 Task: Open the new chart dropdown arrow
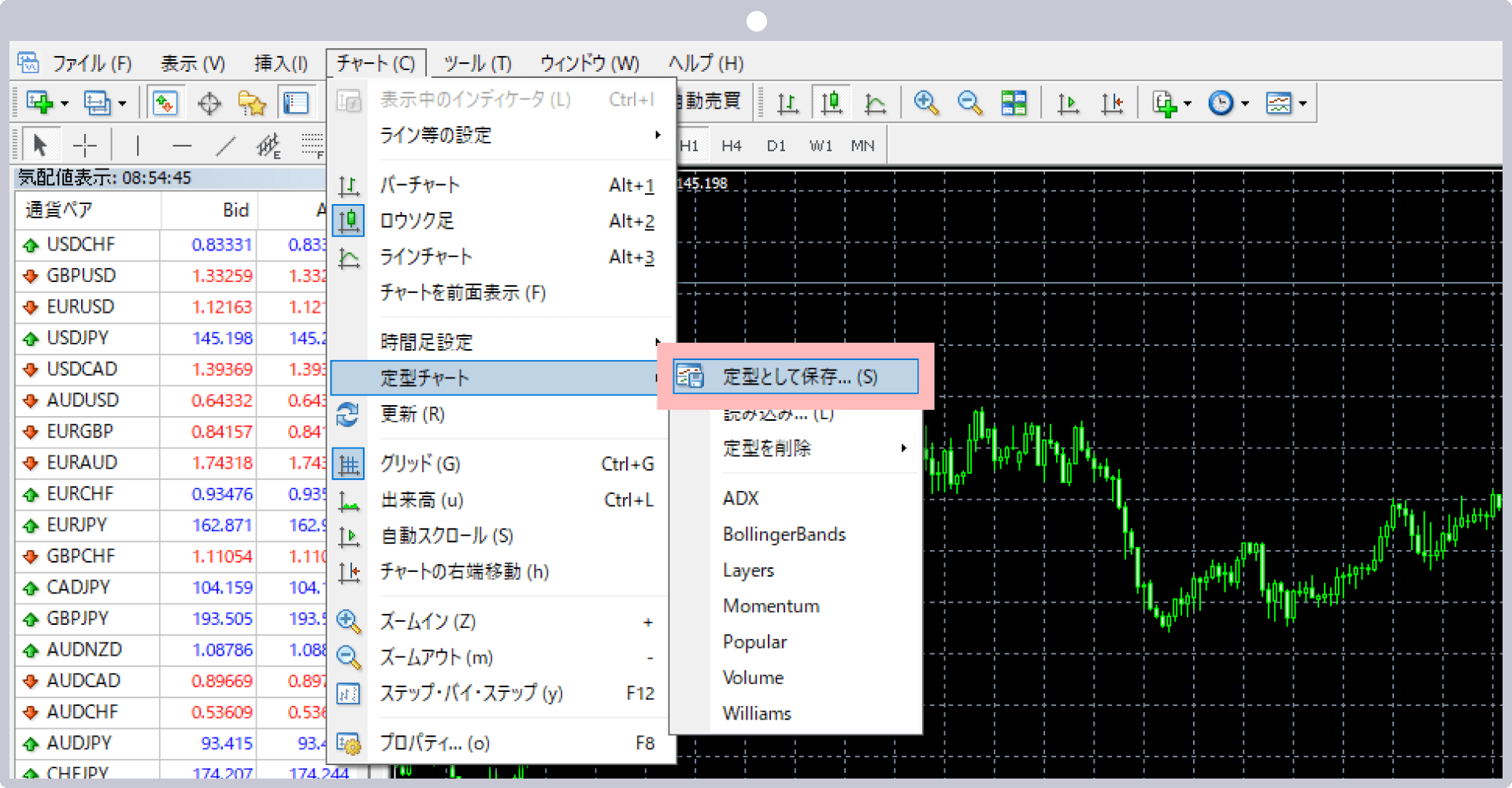[65, 102]
